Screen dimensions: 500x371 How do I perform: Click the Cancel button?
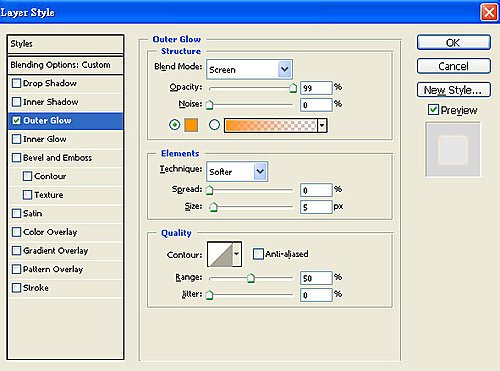[x=454, y=66]
